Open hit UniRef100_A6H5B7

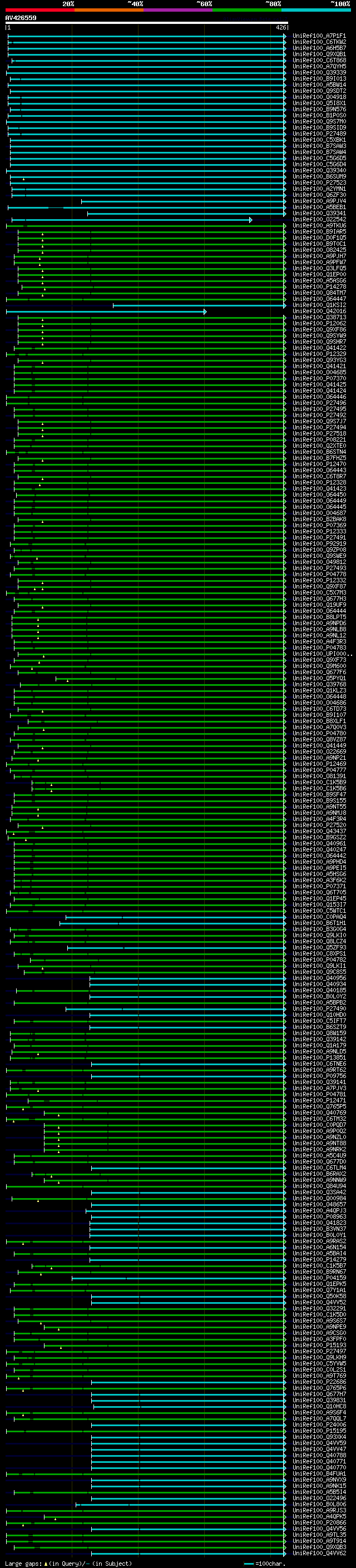click(x=319, y=48)
